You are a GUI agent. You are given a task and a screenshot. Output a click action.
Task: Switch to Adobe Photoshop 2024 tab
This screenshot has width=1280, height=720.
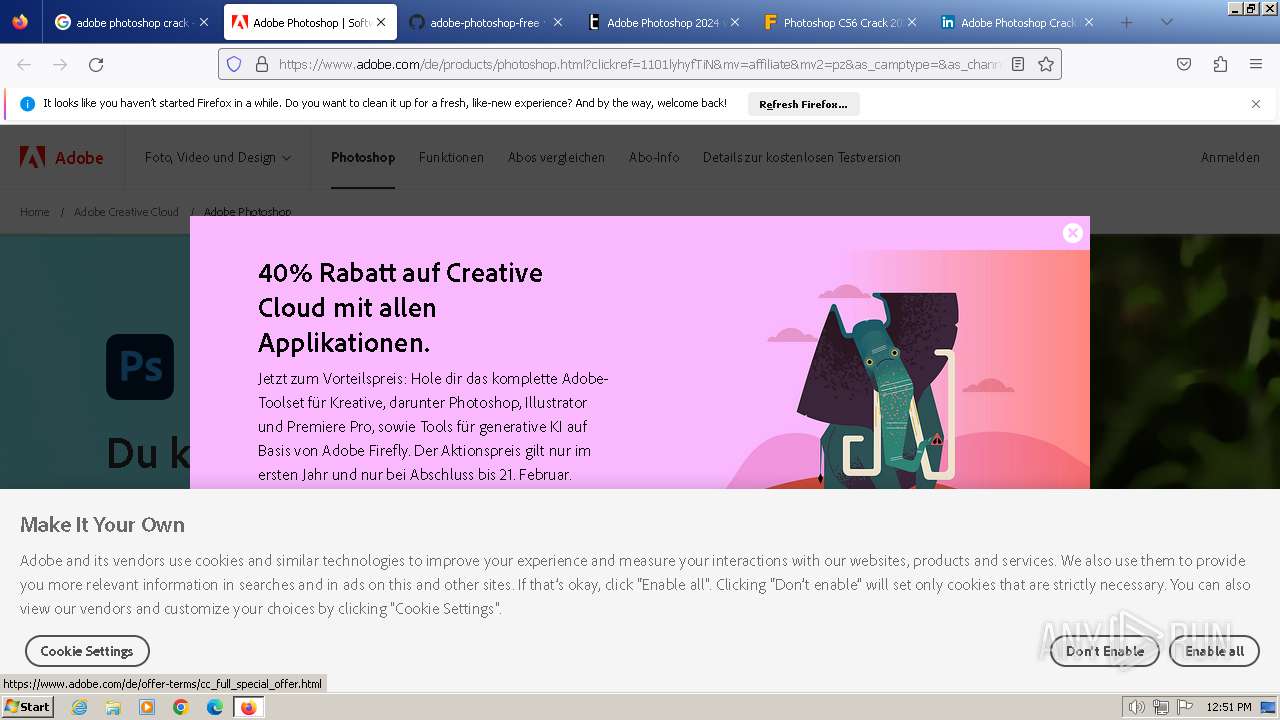coord(661,22)
